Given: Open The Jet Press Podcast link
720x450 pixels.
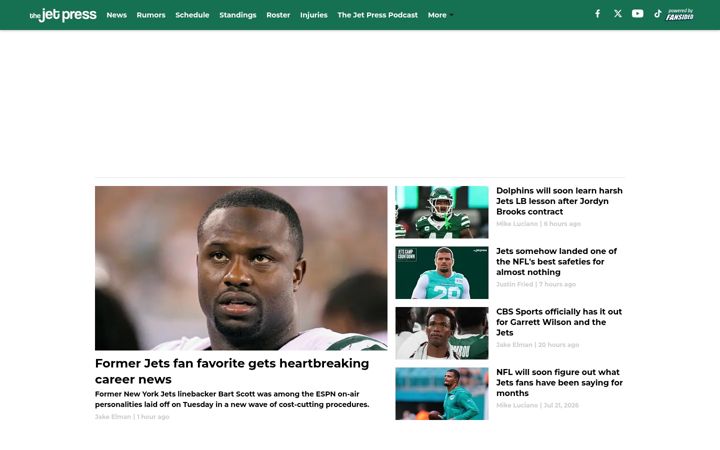Looking at the screenshot, I should pyautogui.click(x=377, y=15).
